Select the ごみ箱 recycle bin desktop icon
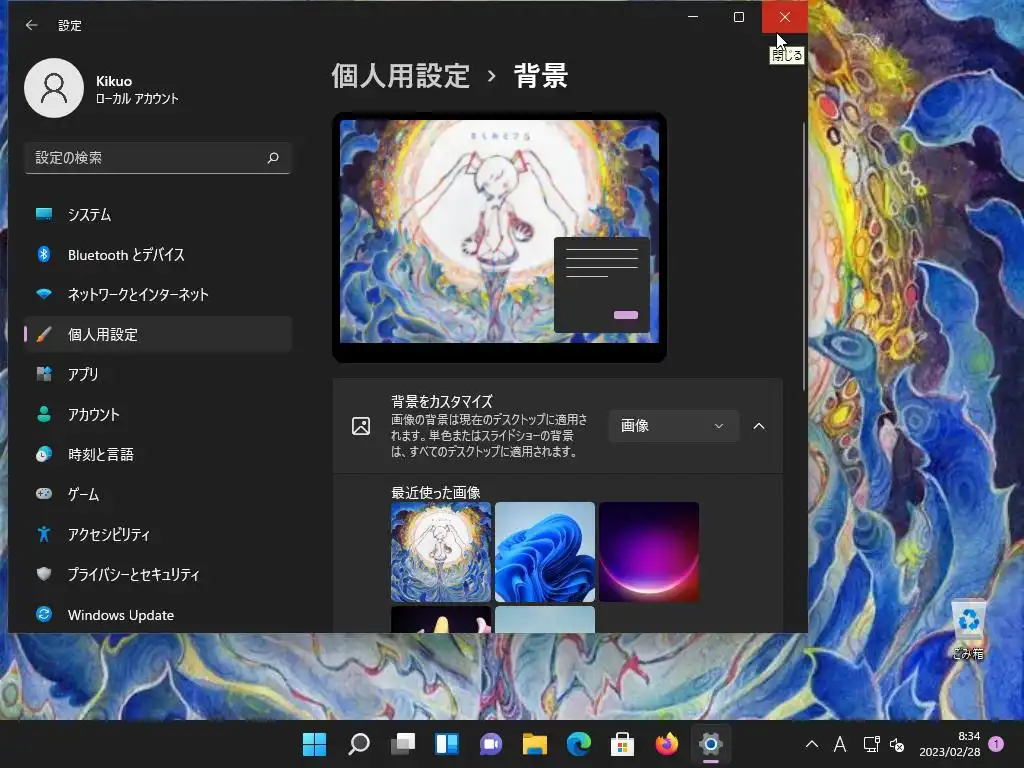This screenshot has height=768, width=1024. (x=968, y=630)
